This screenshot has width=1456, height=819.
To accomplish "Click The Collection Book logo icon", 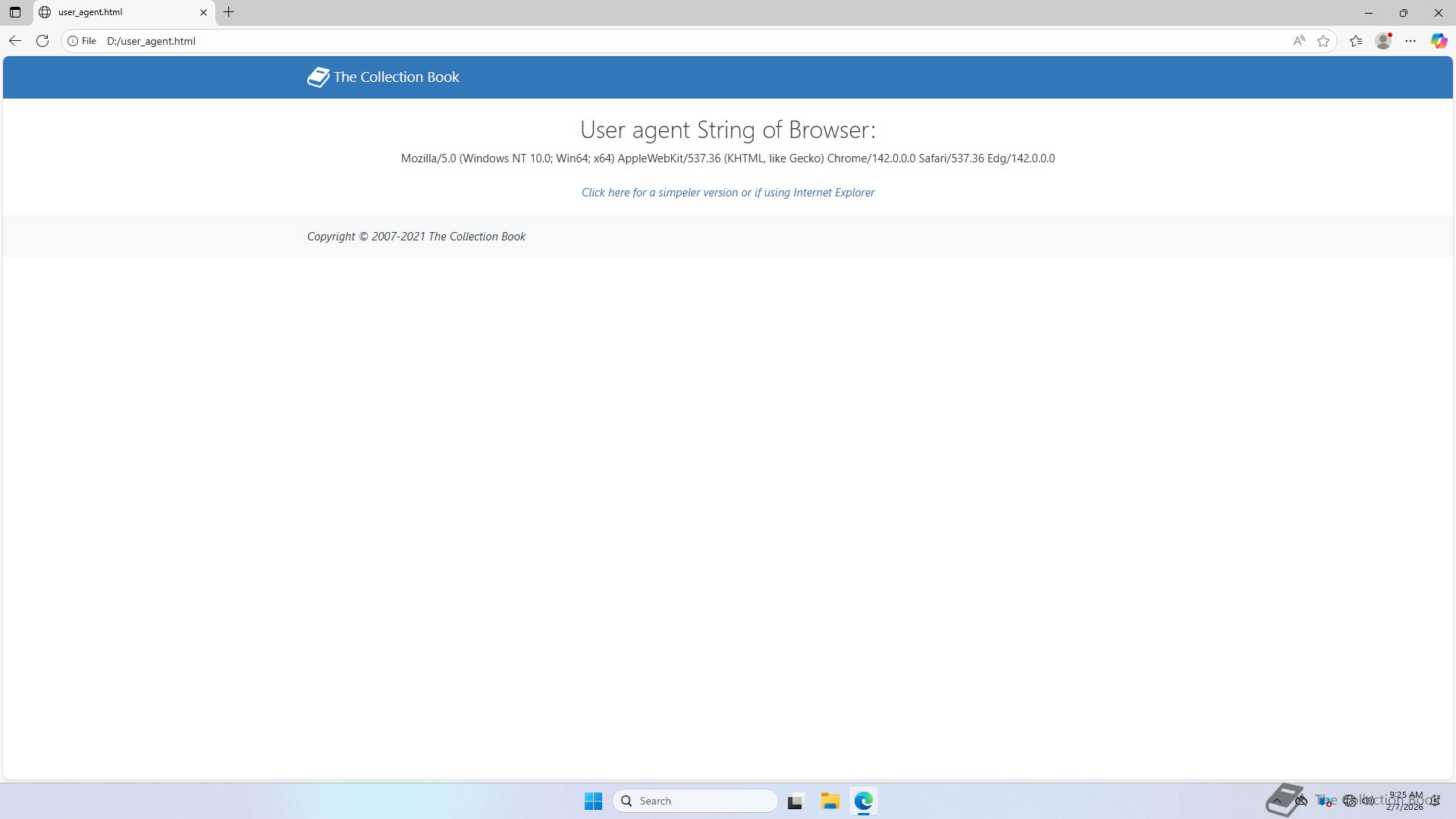I will click(x=318, y=77).
